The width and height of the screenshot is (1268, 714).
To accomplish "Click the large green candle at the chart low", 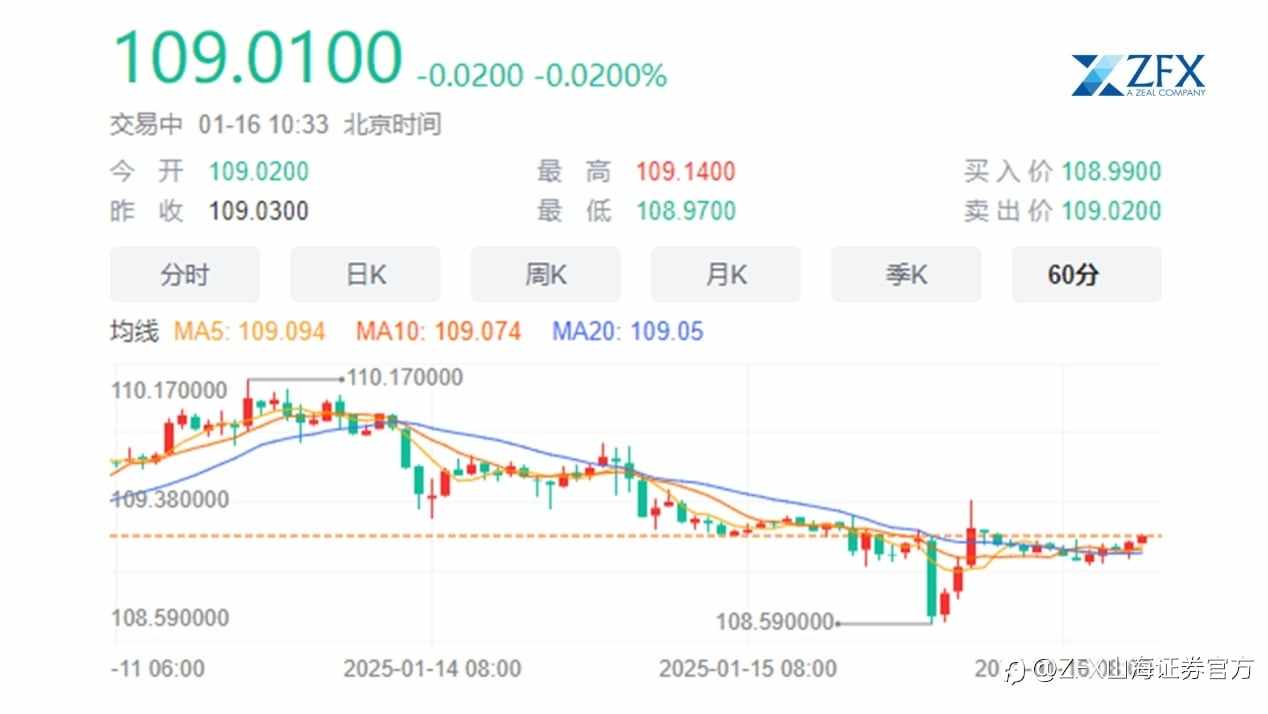I will pyautogui.click(x=932, y=578).
